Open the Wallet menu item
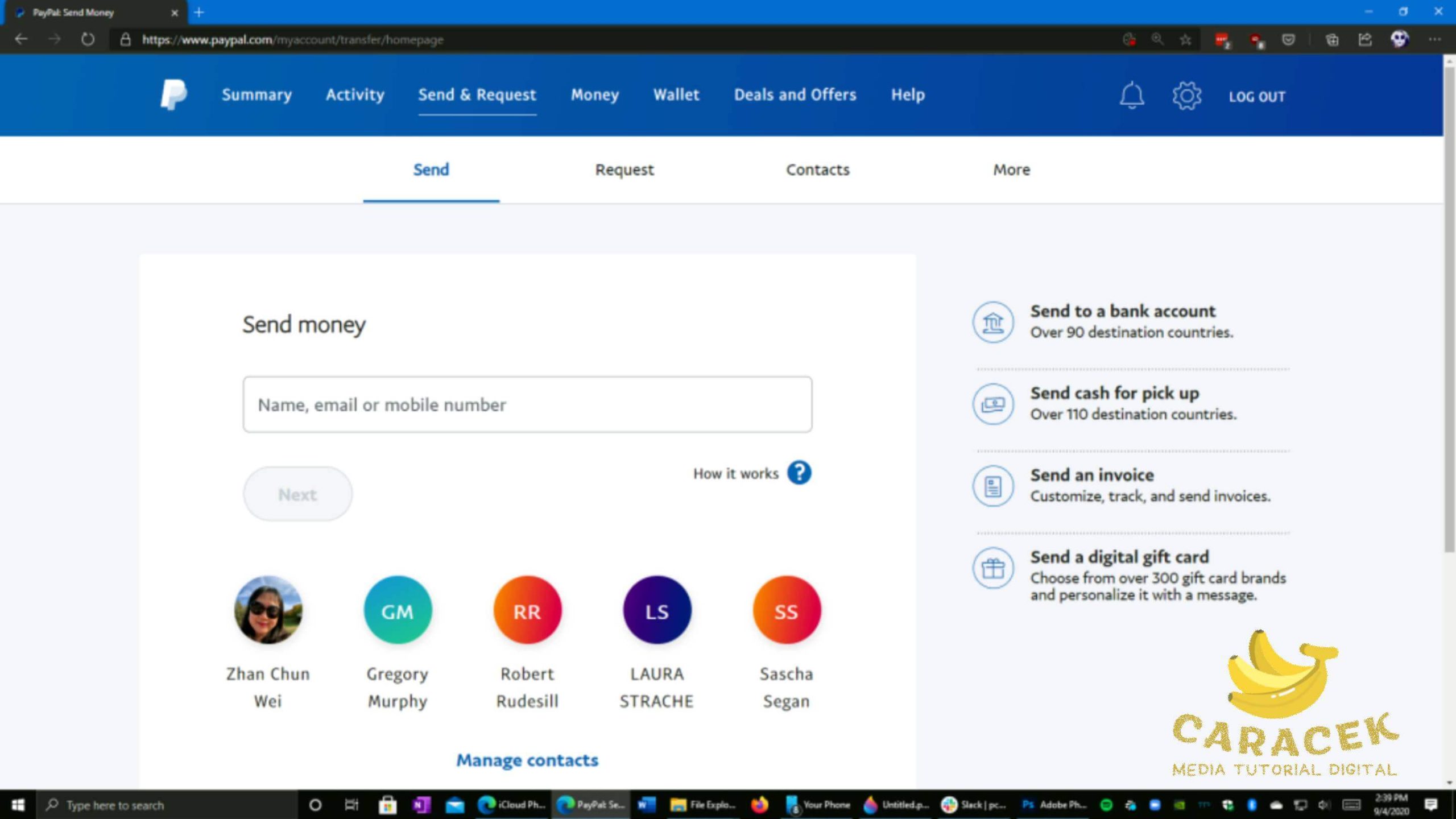Viewport: 1456px width, 819px height. [676, 94]
